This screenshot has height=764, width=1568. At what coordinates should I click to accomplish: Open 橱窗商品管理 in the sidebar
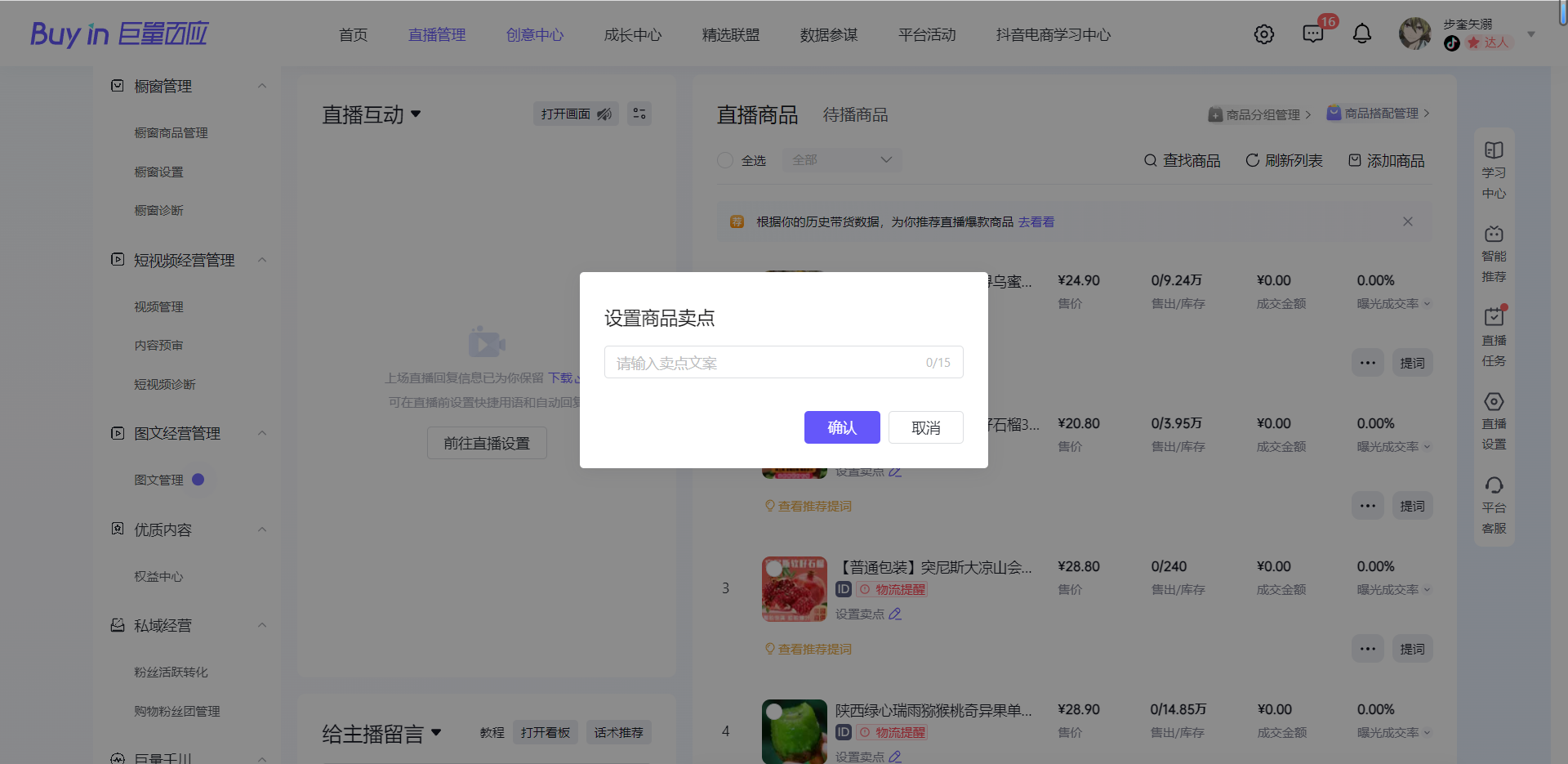pos(171,132)
